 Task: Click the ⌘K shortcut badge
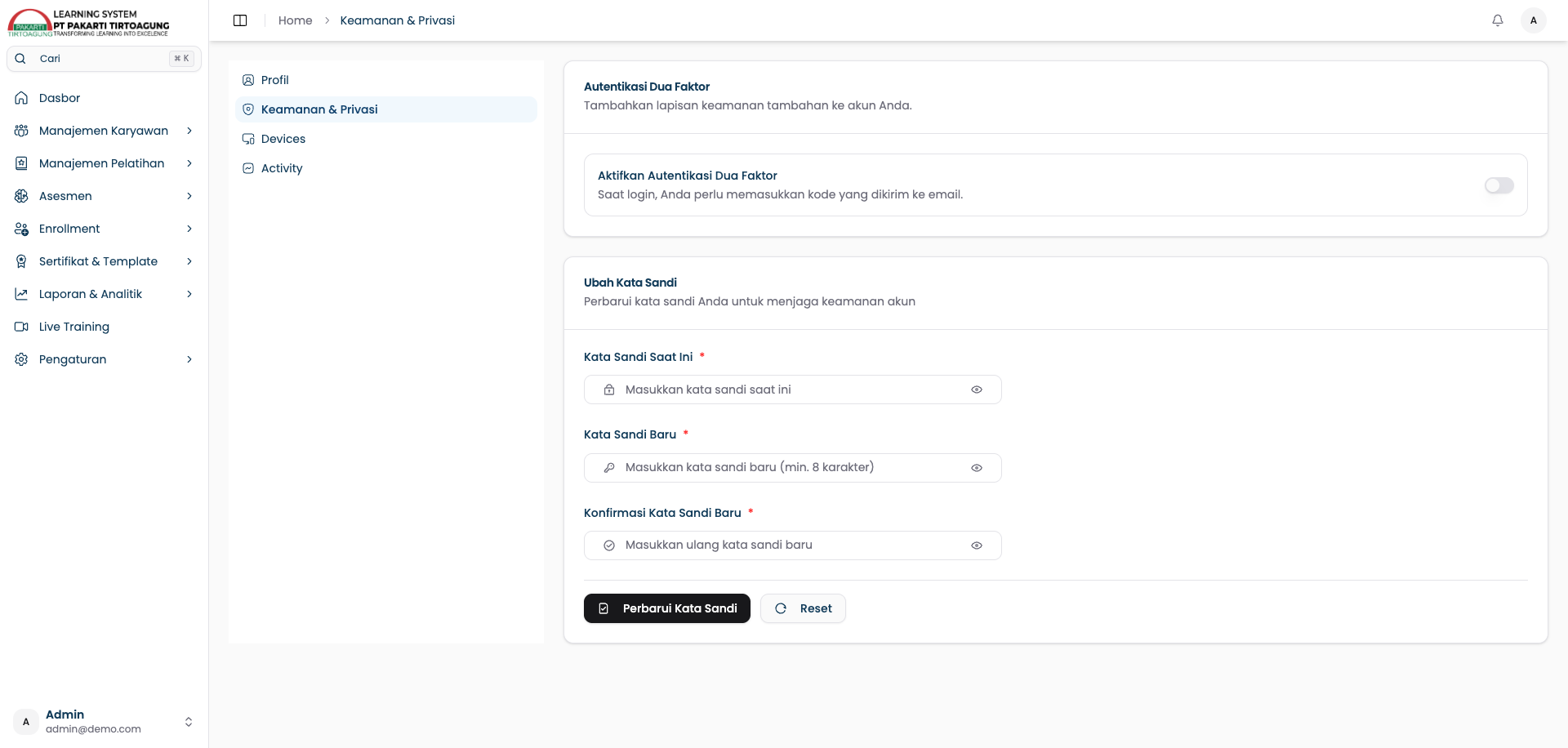click(x=181, y=59)
